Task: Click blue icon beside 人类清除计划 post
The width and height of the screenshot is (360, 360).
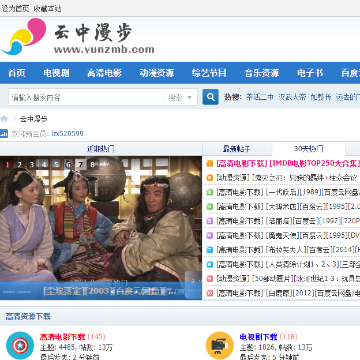Action: pos(210,264)
